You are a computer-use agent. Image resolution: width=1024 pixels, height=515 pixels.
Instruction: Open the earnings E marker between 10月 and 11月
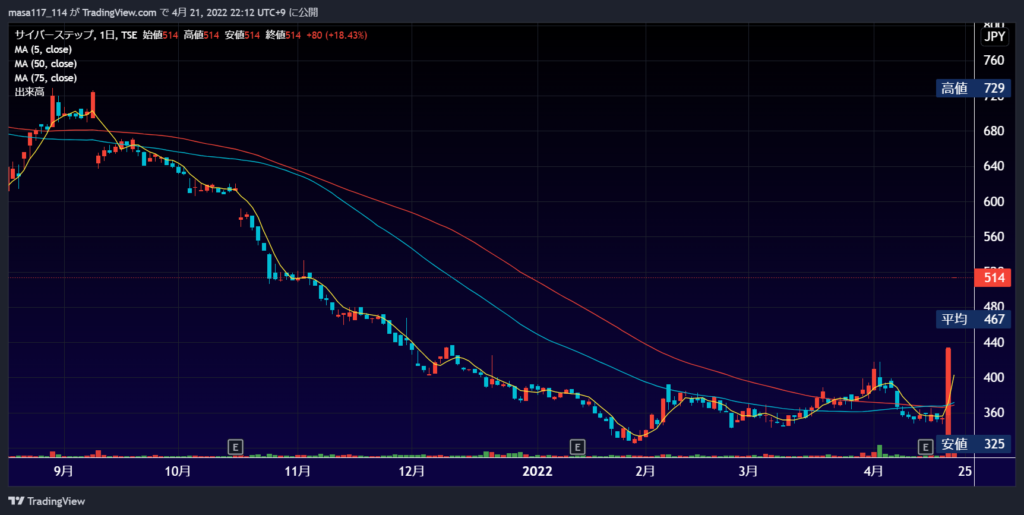coord(236,447)
